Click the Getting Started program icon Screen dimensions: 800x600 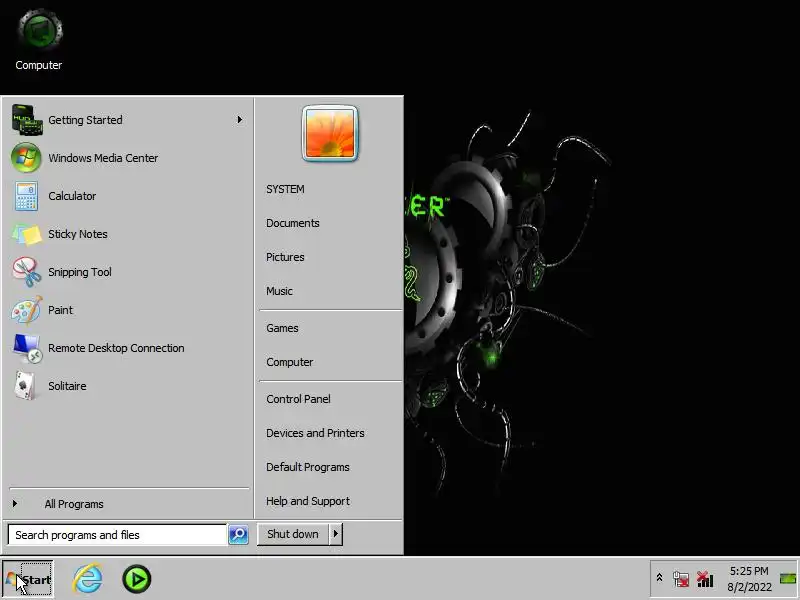pyautogui.click(x=27, y=120)
